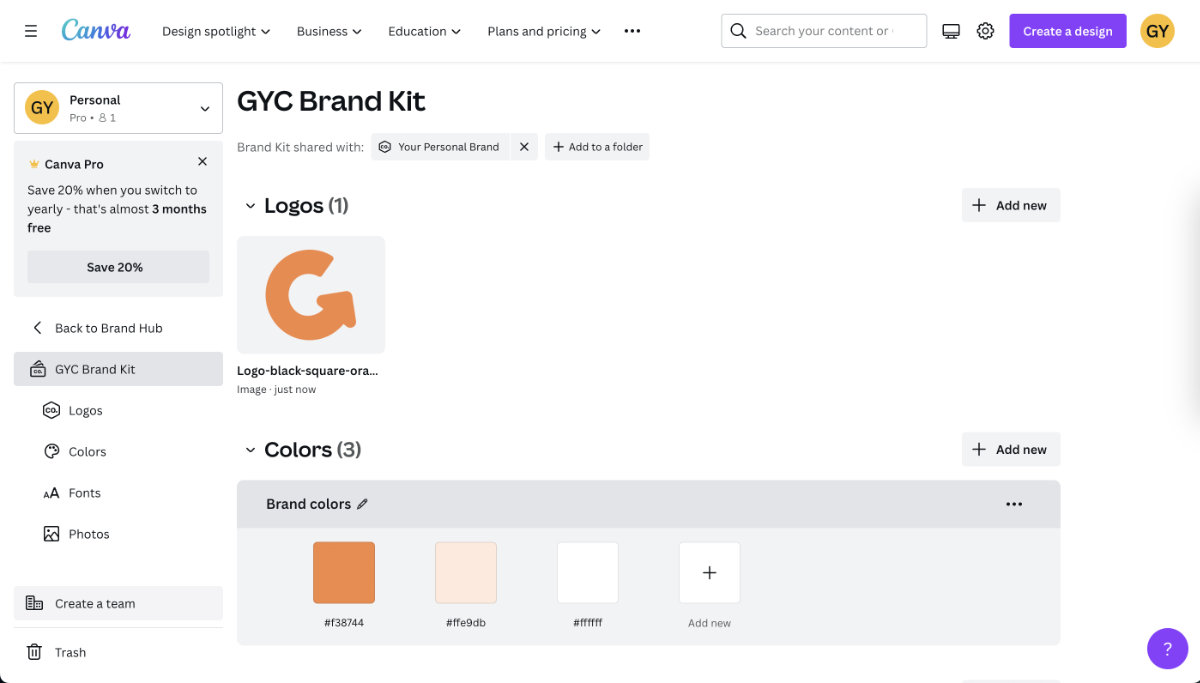Open the more options ellipsis in top navigation

[x=632, y=31]
